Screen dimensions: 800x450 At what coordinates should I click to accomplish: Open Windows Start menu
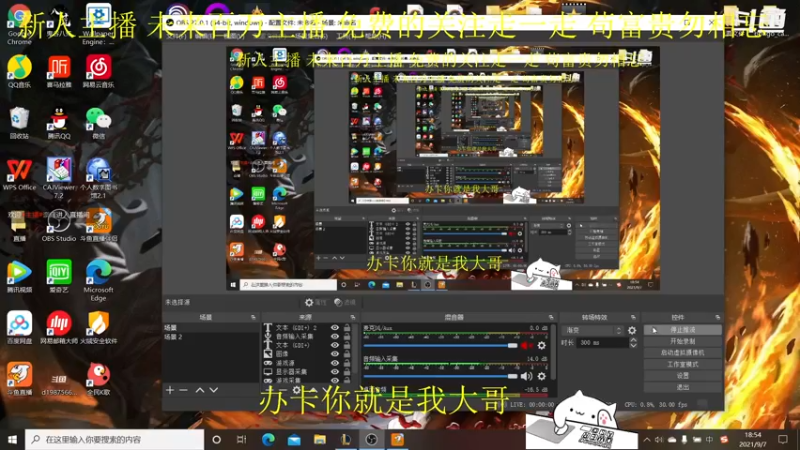coord(12,439)
